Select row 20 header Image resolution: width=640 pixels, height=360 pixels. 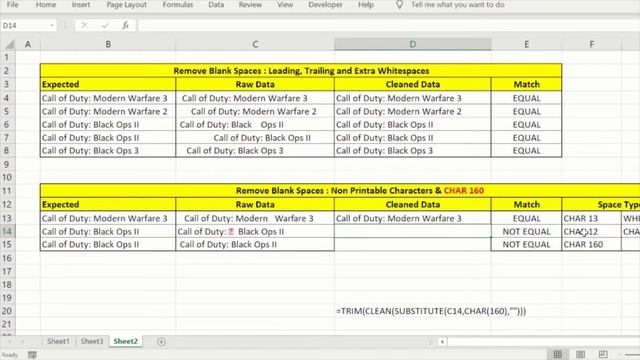click(x=7, y=311)
